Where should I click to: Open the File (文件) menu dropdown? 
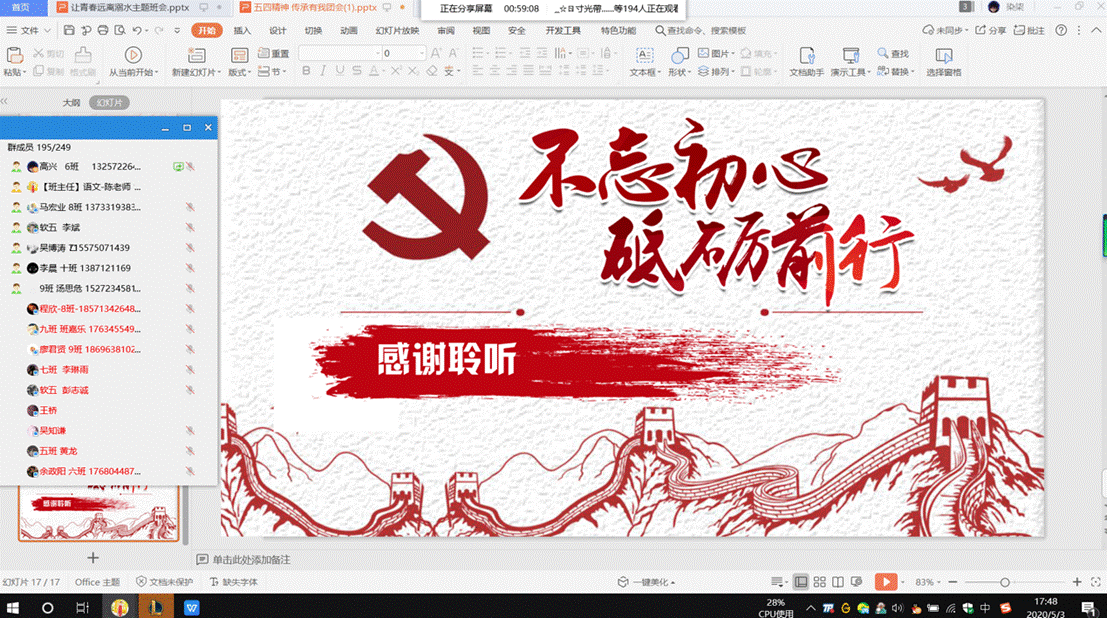pyautogui.click(x=29, y=30)
